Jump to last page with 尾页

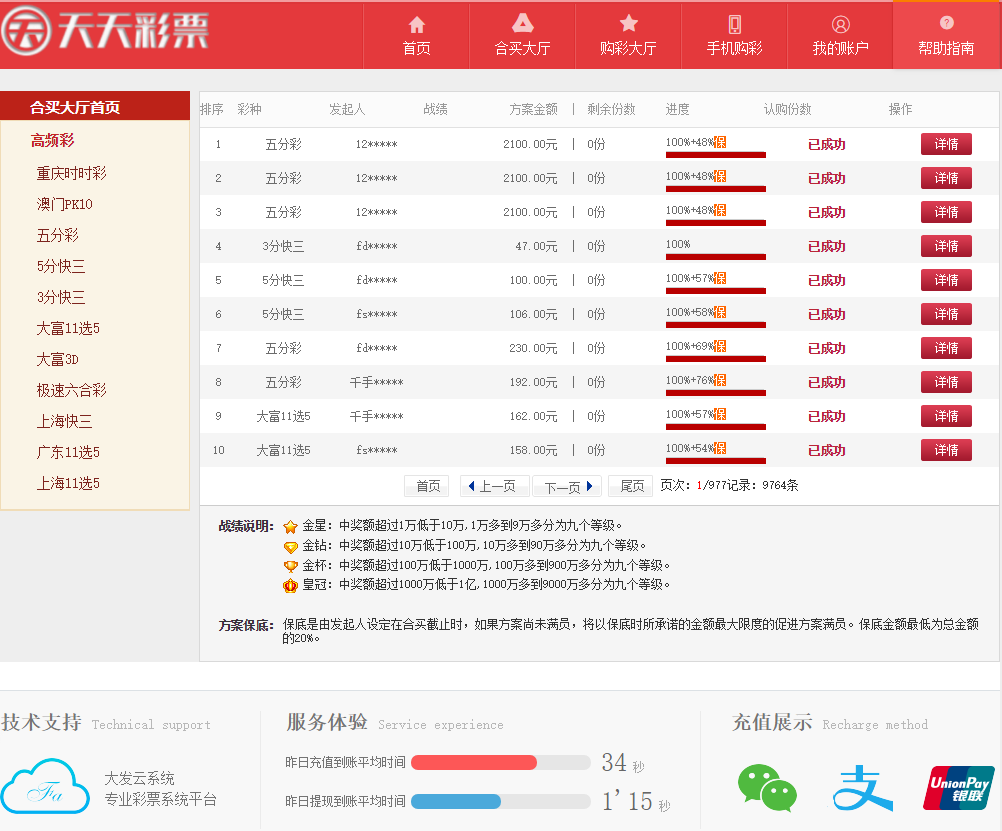pyautogui.click(x=631, y=486)
